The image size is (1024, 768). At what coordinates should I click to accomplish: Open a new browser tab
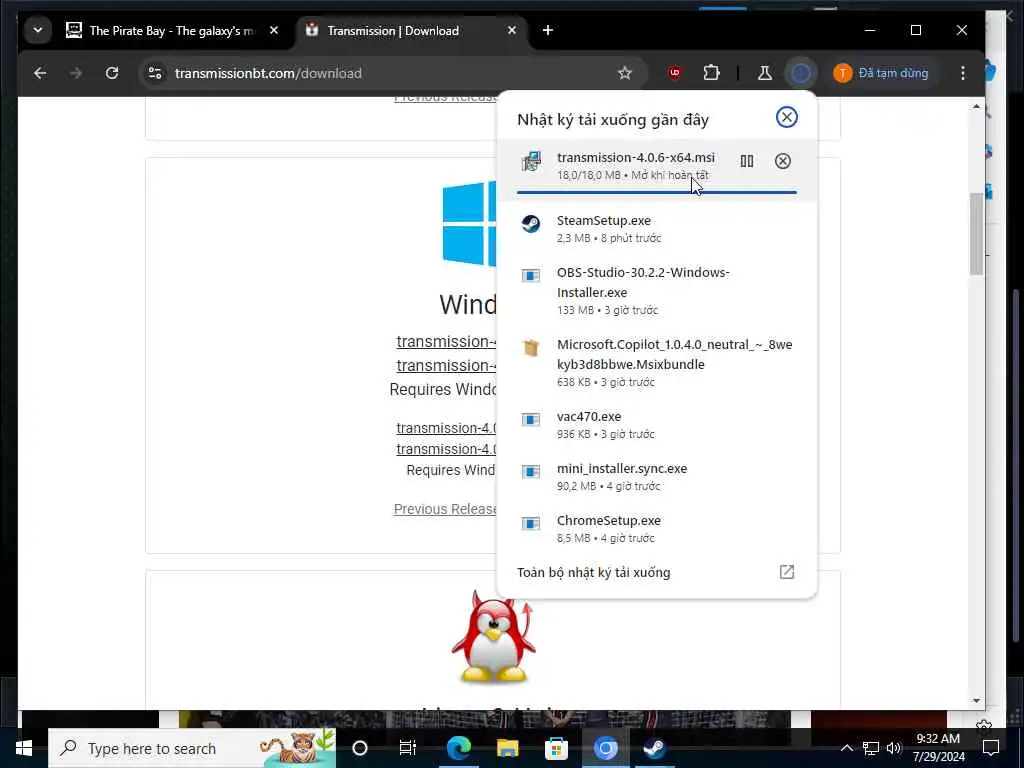pos(547,30)
